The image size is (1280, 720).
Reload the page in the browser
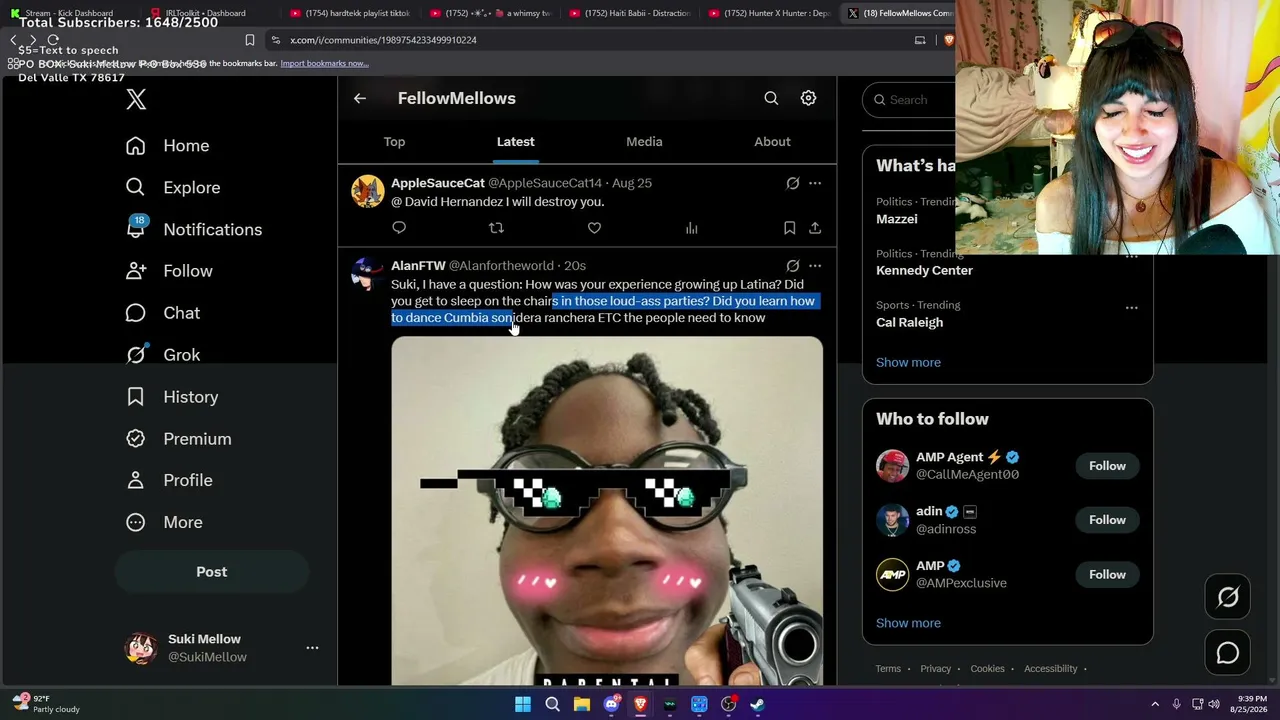(53, 40)
